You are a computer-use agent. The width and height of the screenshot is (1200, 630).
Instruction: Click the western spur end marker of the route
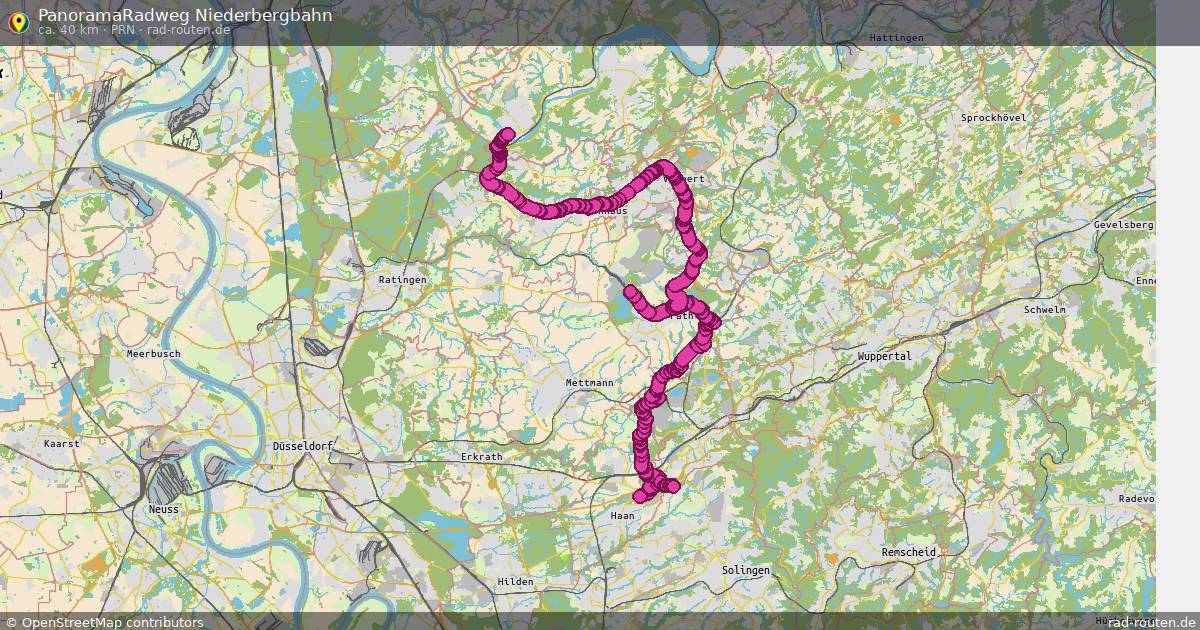tap(631, 292)
